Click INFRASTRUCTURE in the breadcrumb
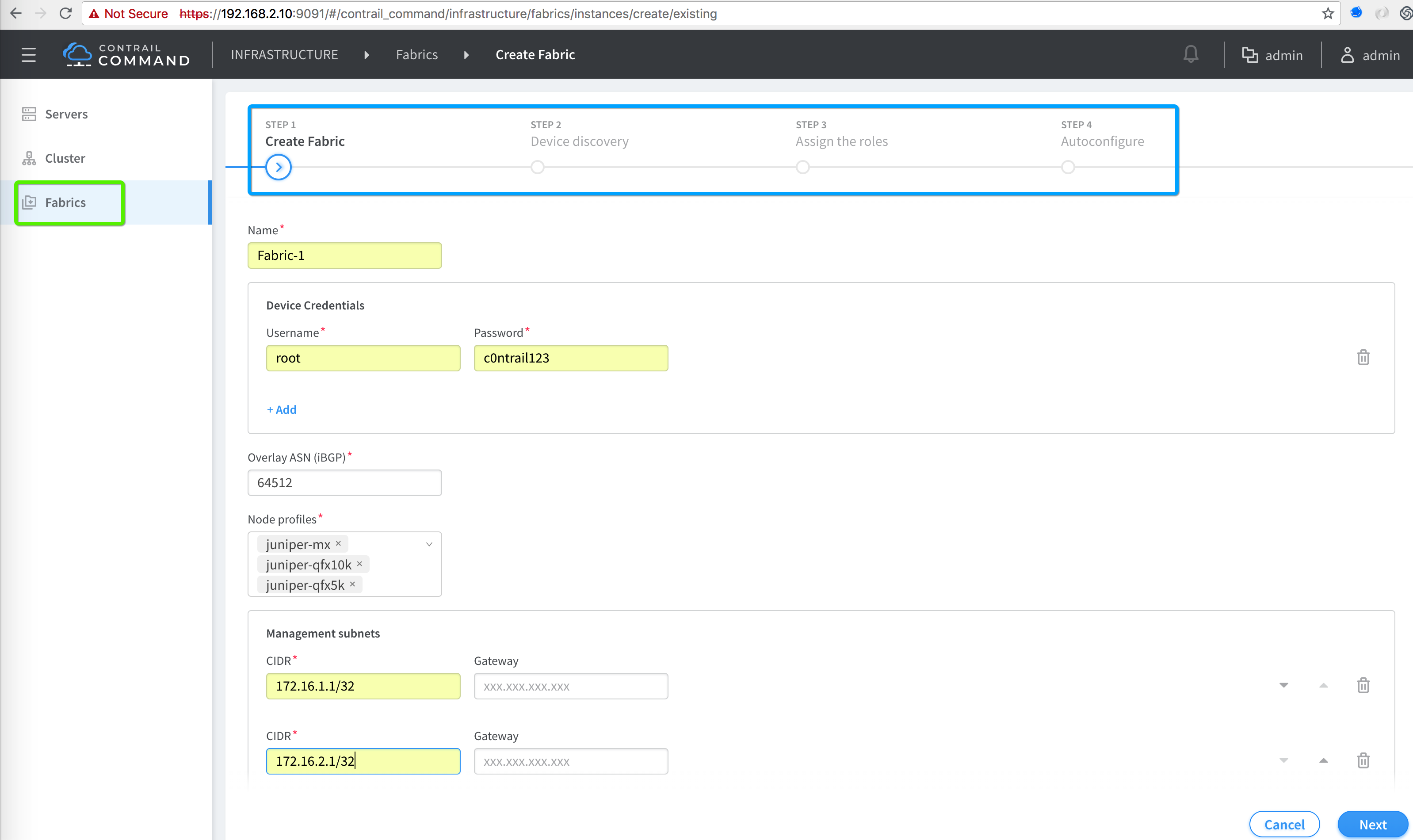1413x840 pixels. (x=284, y=55)
